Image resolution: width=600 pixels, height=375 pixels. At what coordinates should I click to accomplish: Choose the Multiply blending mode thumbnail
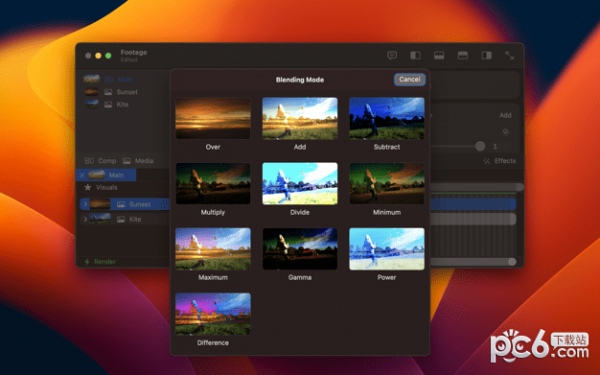tap(213, 183)
